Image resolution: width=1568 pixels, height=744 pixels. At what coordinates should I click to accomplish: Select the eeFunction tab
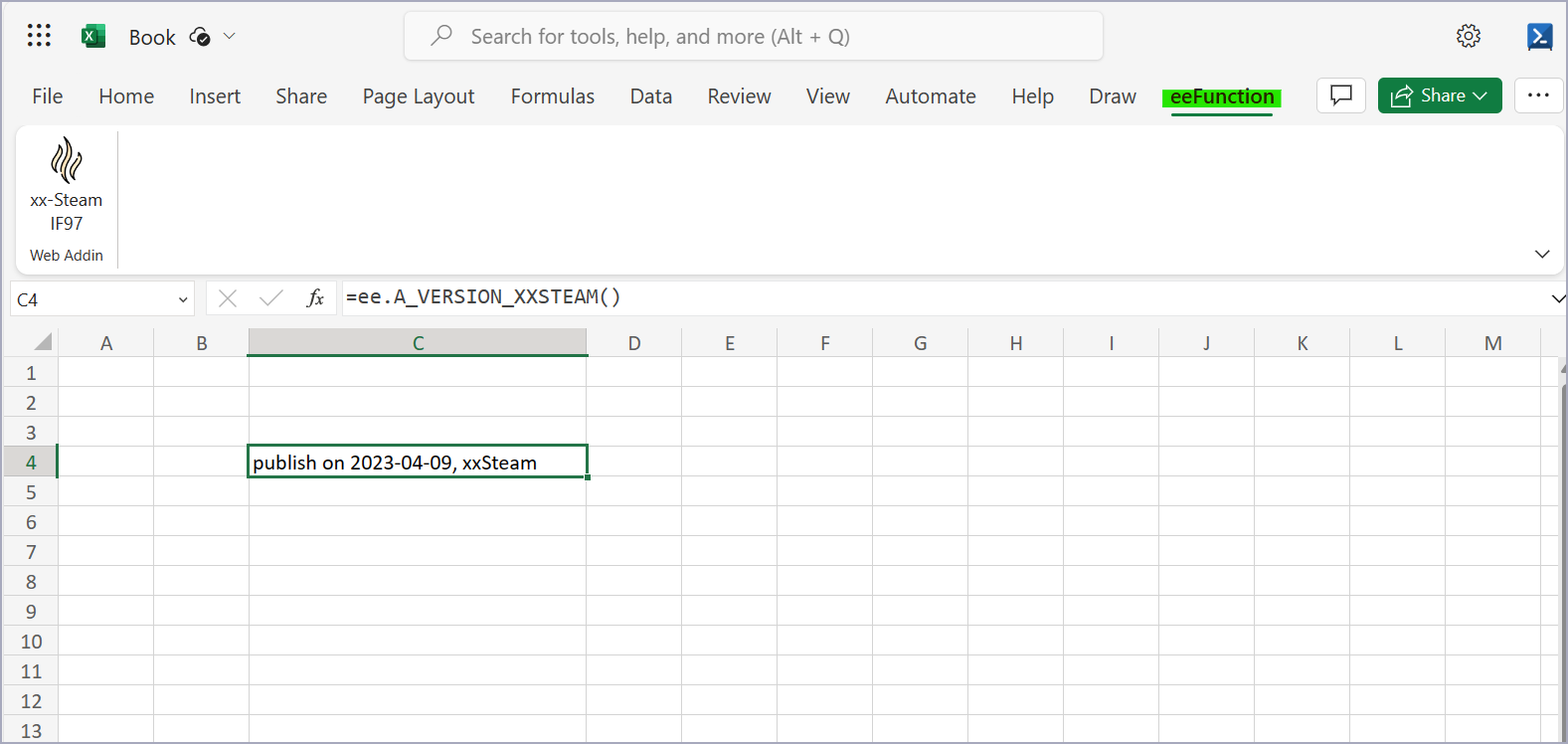point(1222,96)
